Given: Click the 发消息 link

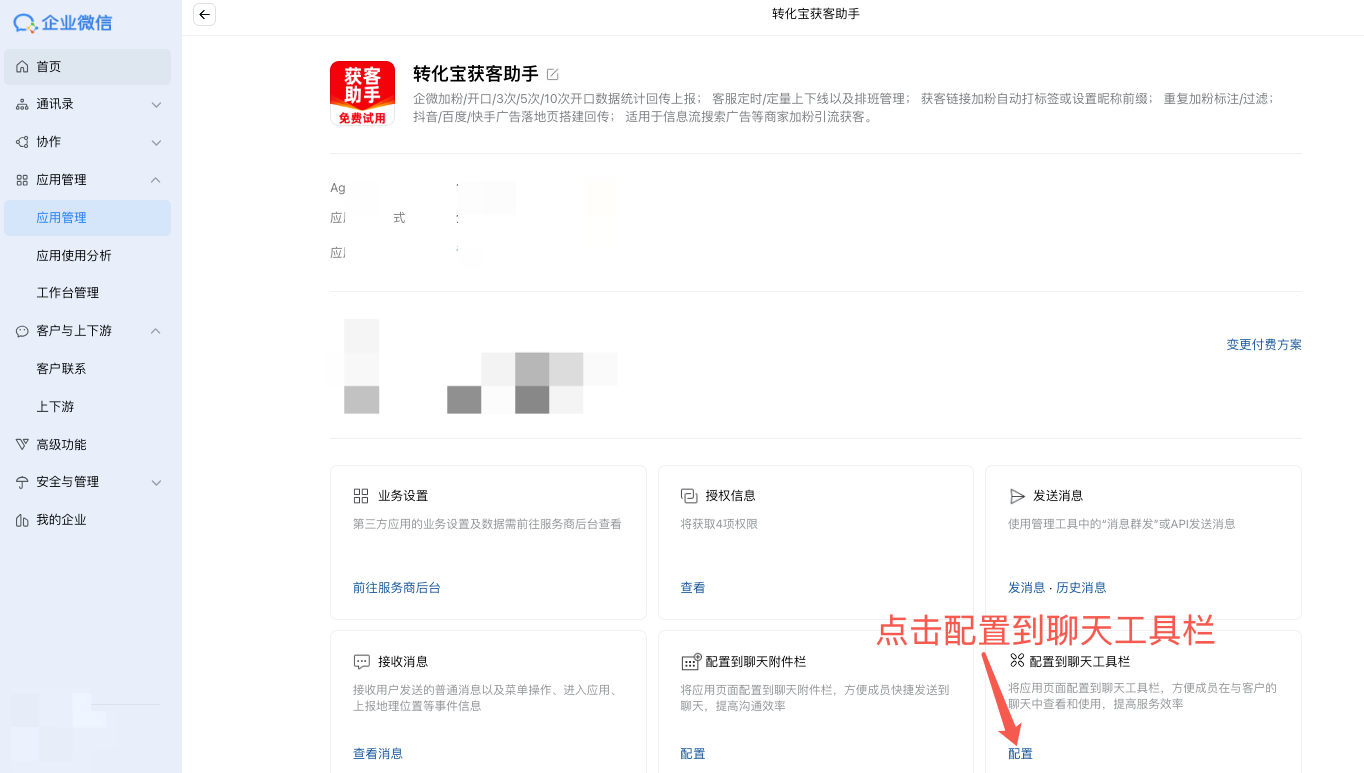Looking at the screenshot, I should (x=1026, y=588).
